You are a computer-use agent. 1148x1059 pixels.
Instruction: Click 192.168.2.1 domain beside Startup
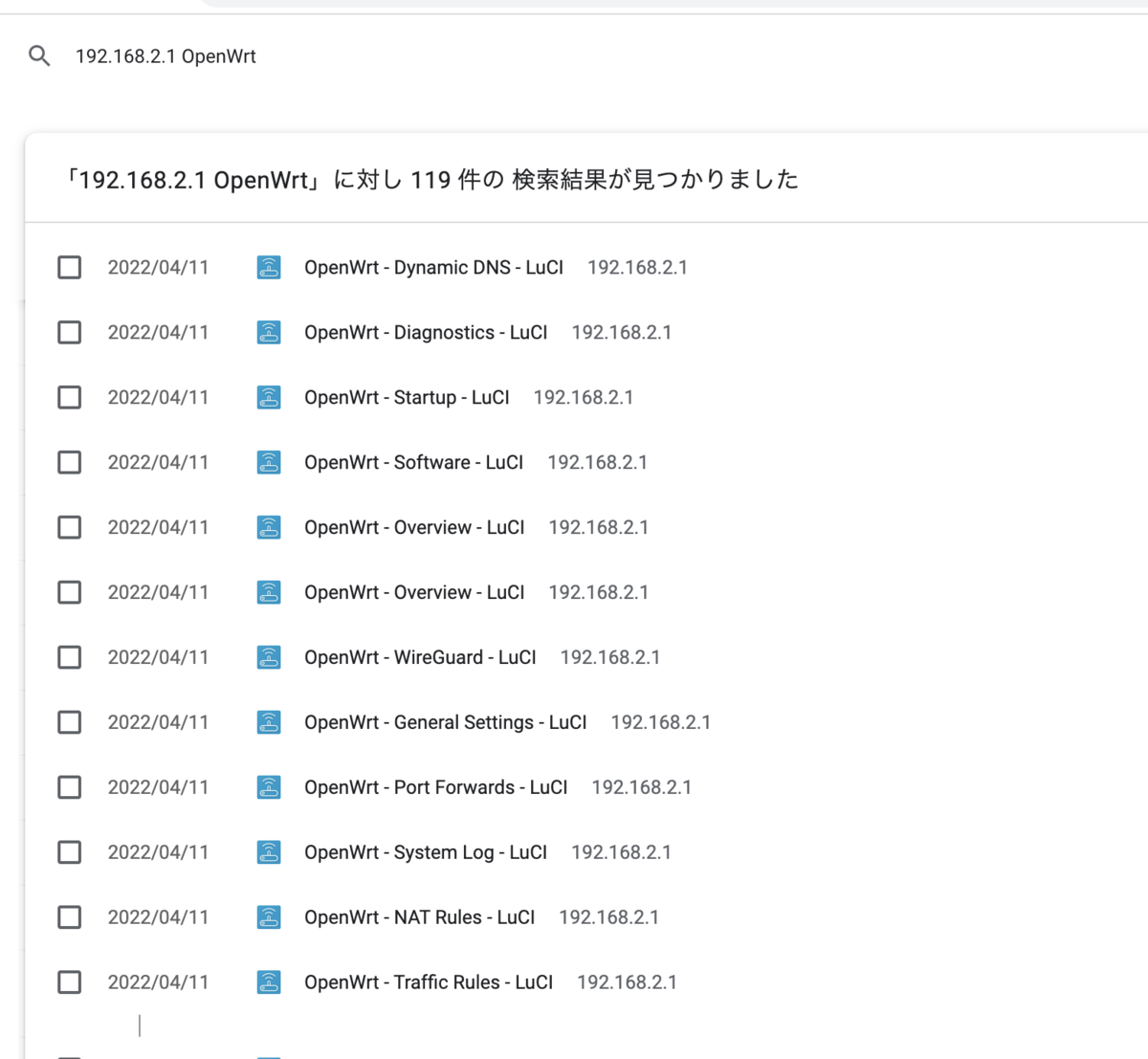(x=584, y=398)
